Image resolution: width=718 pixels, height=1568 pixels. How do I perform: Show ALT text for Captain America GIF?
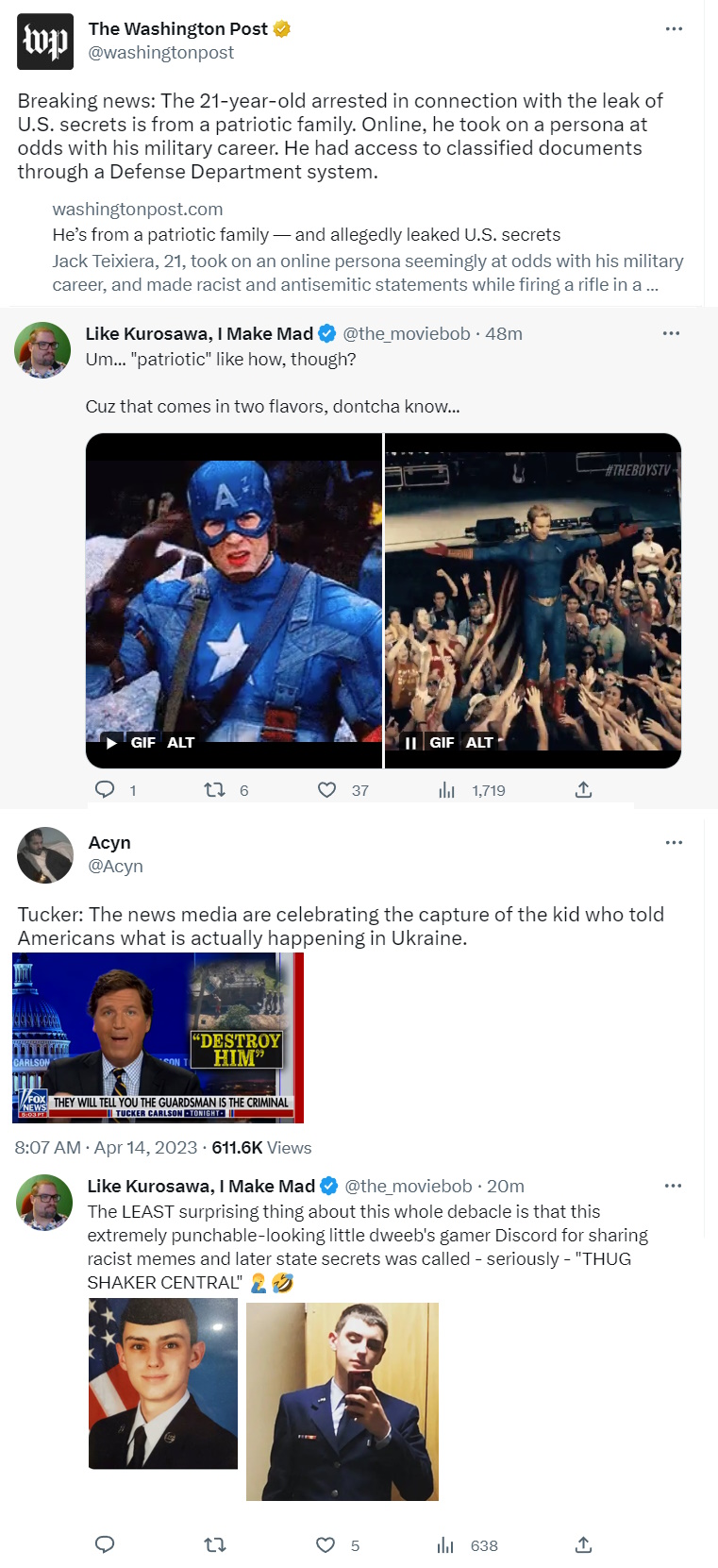point(180,743)
